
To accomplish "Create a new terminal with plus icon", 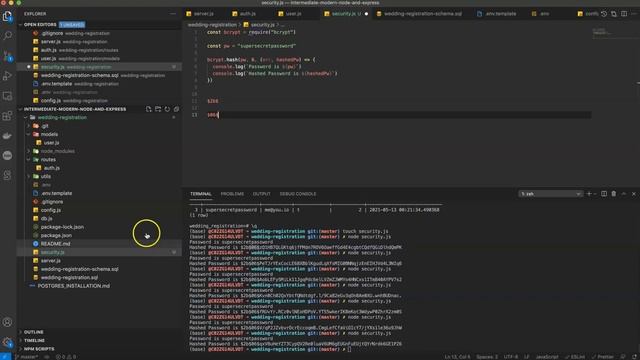I will pyautogui.click(x=589, y=194).
